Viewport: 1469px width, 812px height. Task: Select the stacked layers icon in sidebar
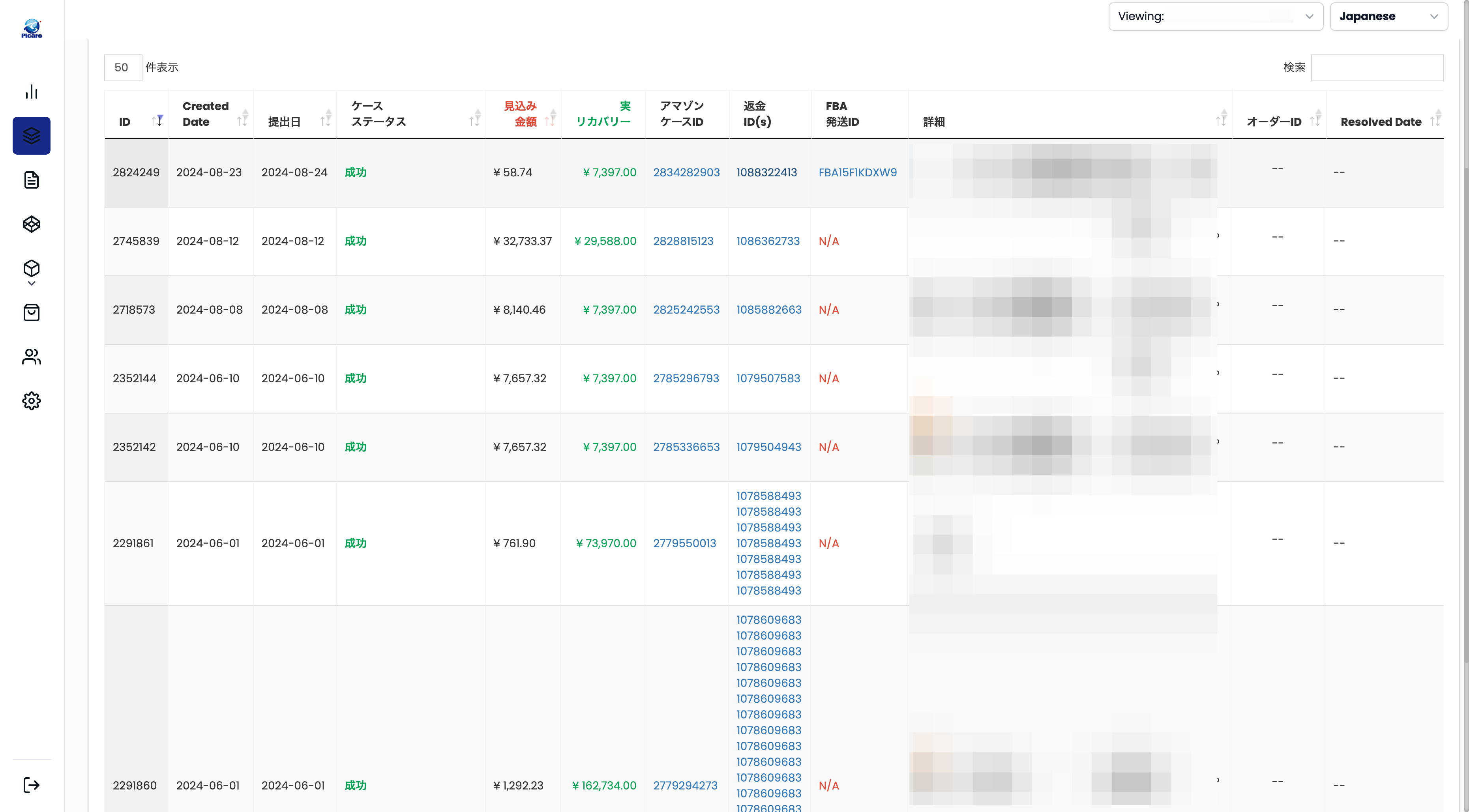31,136
